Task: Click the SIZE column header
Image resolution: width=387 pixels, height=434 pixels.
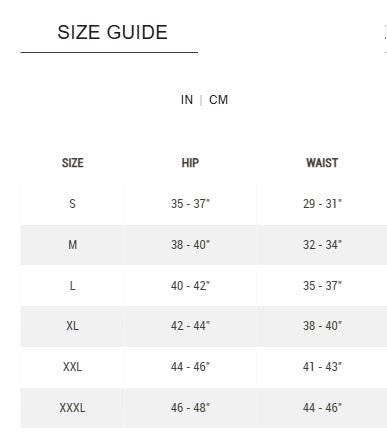Action: point(73,163)
